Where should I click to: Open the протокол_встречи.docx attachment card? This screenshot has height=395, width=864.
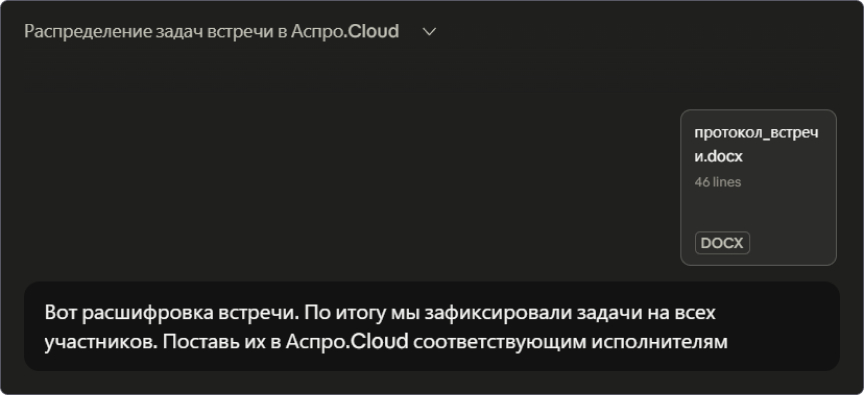point(758,187)
